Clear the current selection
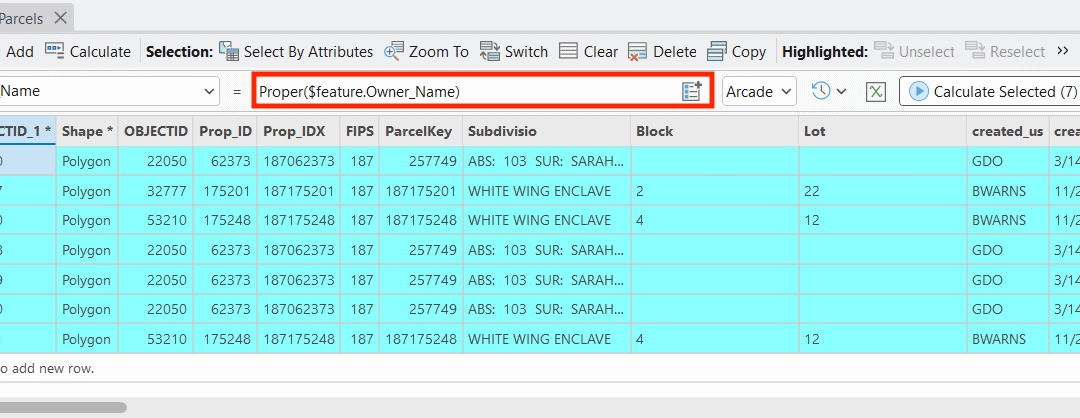The image size is (1080, 418). tap(588, 52)
